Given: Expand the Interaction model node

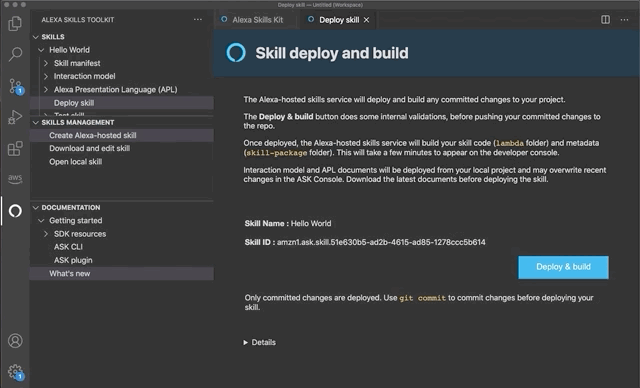Looking at the screenshot, I should [x=46, y=76].
